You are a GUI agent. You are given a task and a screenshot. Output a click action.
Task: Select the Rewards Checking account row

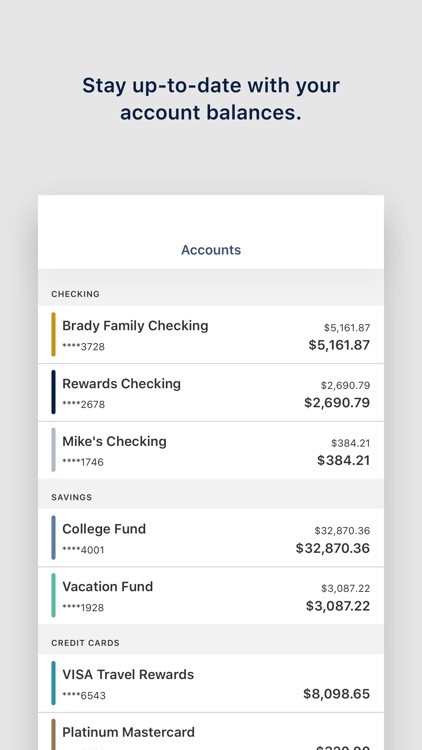[x=211, y=392]
